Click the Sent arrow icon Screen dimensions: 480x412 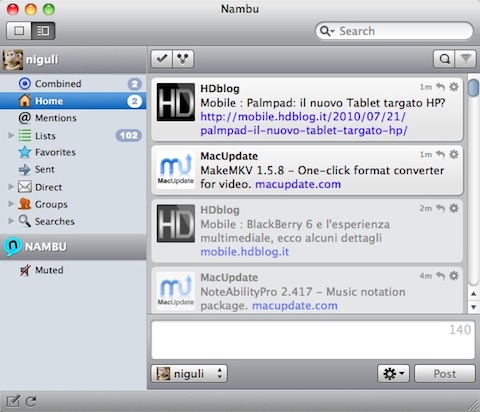coord(25,169)
